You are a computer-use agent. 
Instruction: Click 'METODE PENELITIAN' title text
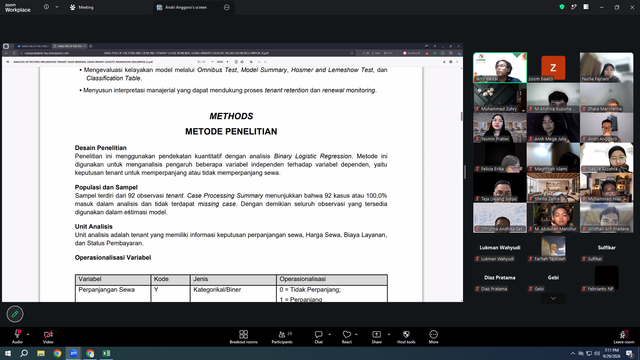click(231, 131)
